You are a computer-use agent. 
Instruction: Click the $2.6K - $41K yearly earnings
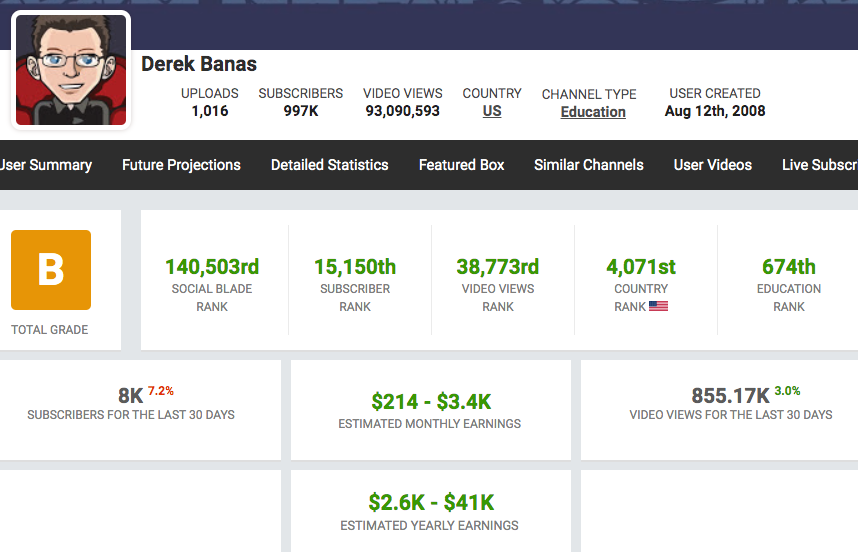(x=431, y=503)
